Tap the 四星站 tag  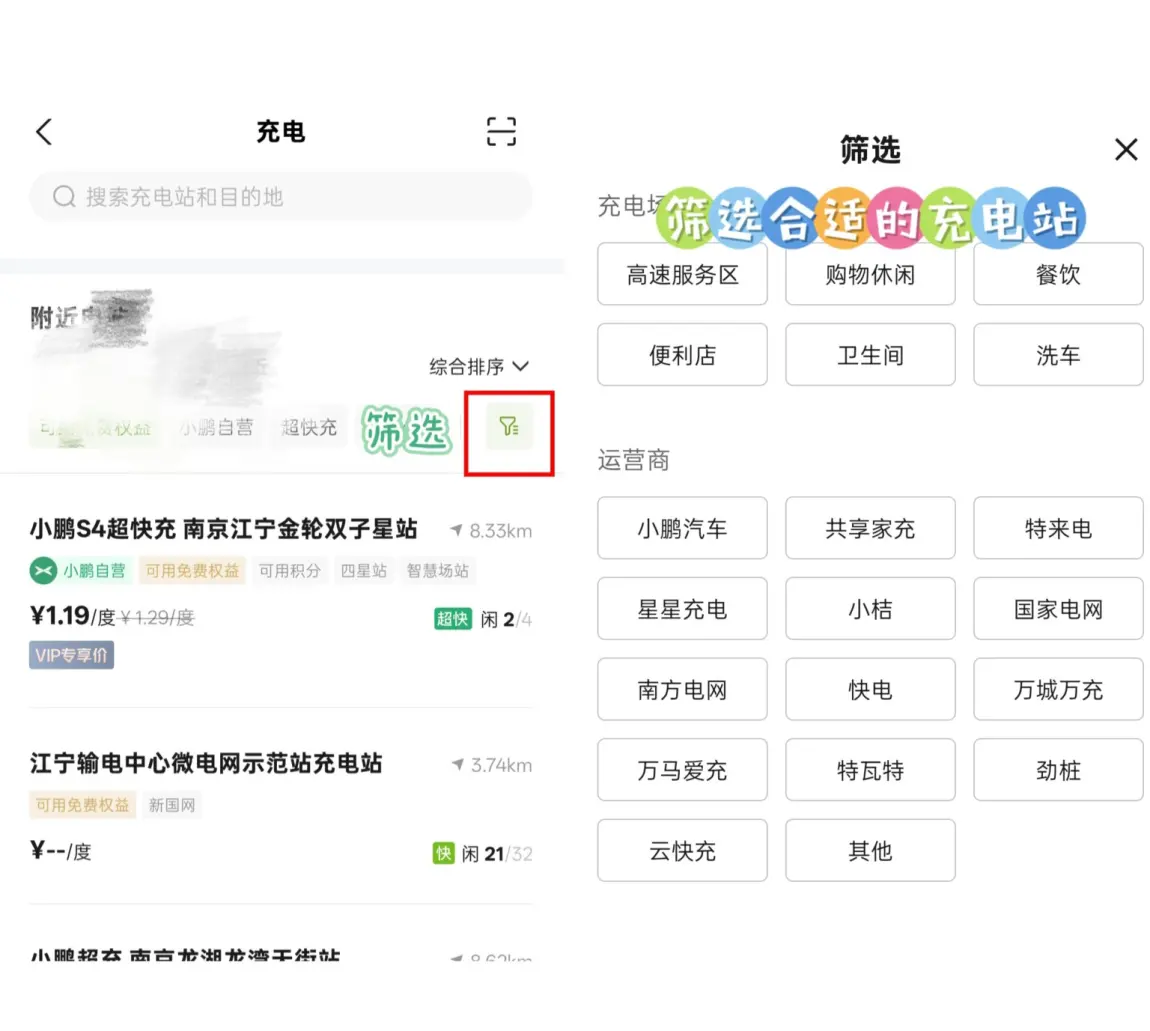(364, 570)
